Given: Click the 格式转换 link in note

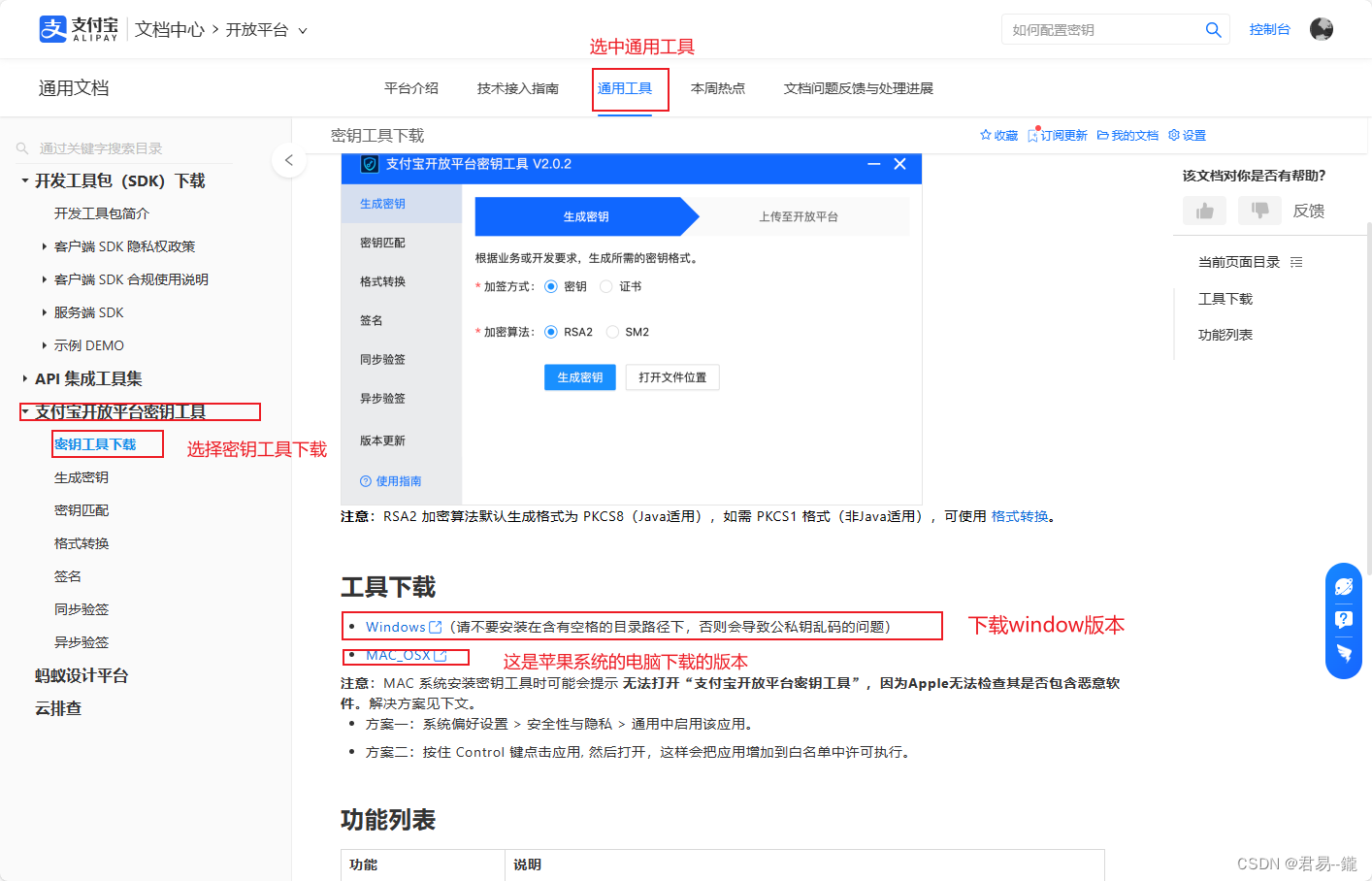Looking at the screenshot, I should (x=1020, y=516).
